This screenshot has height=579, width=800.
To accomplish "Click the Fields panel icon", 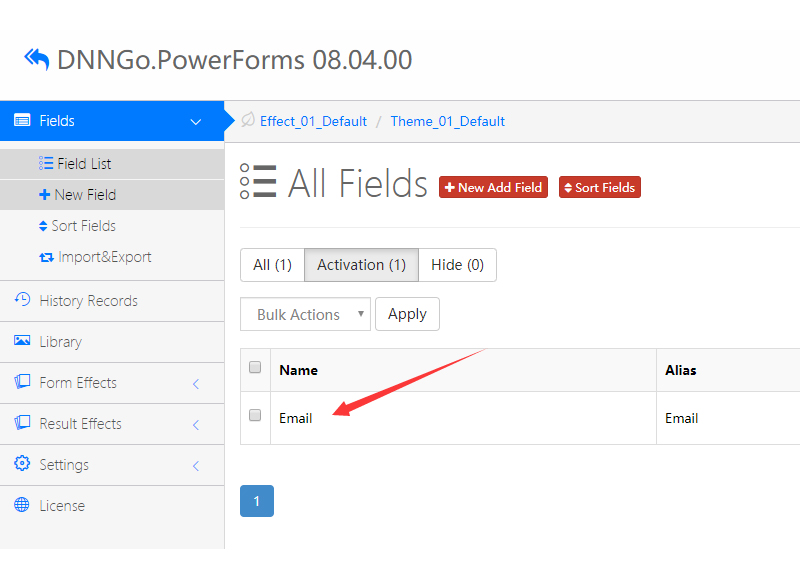I will pyautogui.click(x=22, y=121).
